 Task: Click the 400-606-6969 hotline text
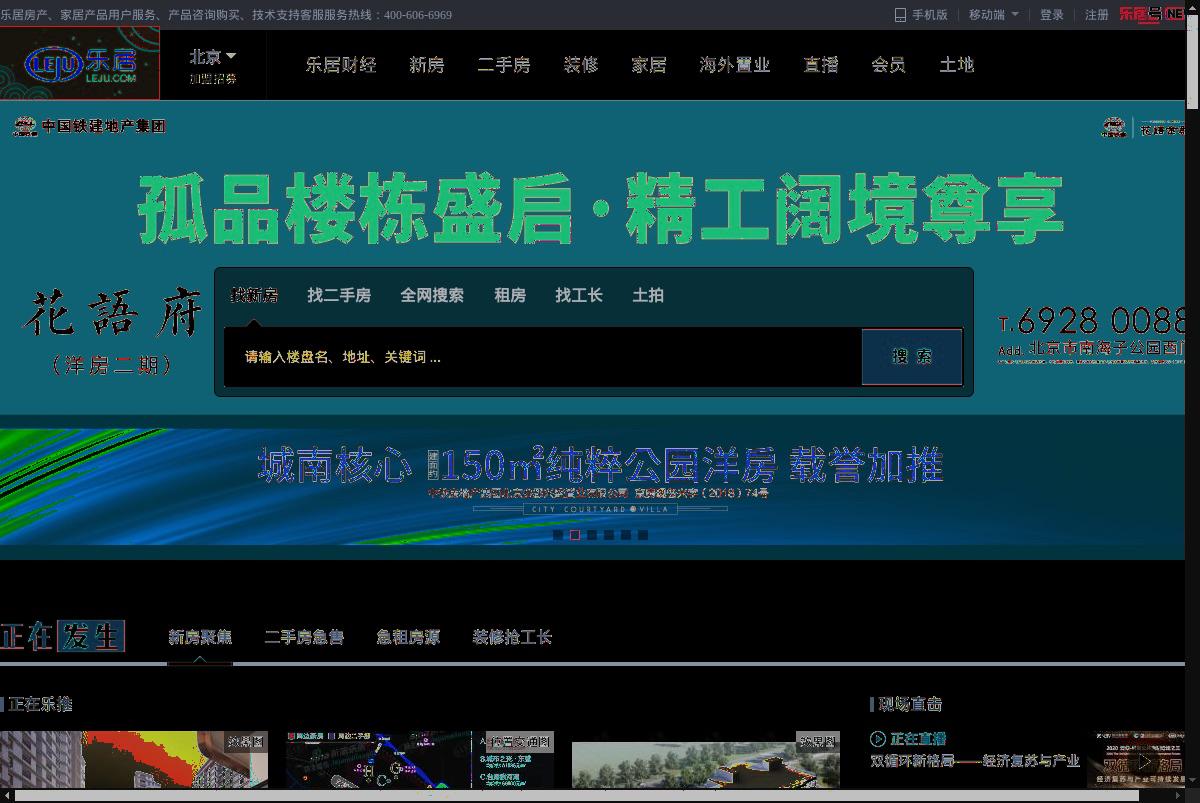(418, 15)
